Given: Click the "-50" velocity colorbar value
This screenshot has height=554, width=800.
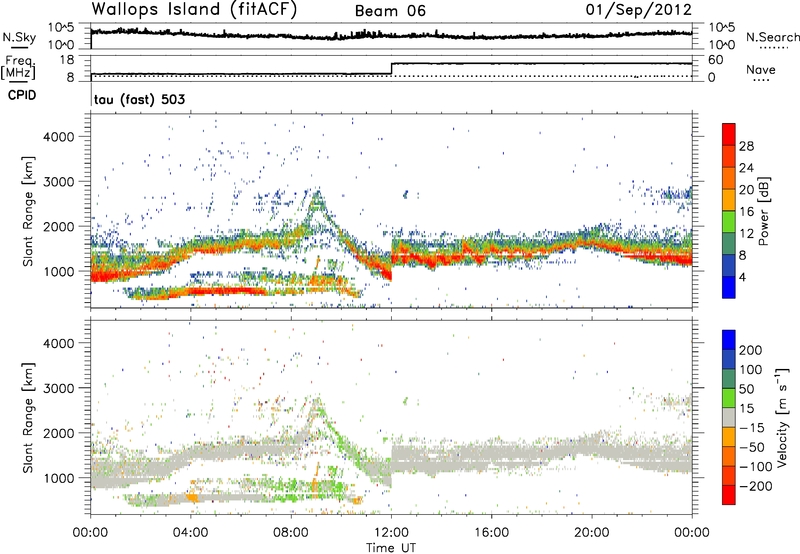Looking at the screenshot, I should tap(753, 447).
